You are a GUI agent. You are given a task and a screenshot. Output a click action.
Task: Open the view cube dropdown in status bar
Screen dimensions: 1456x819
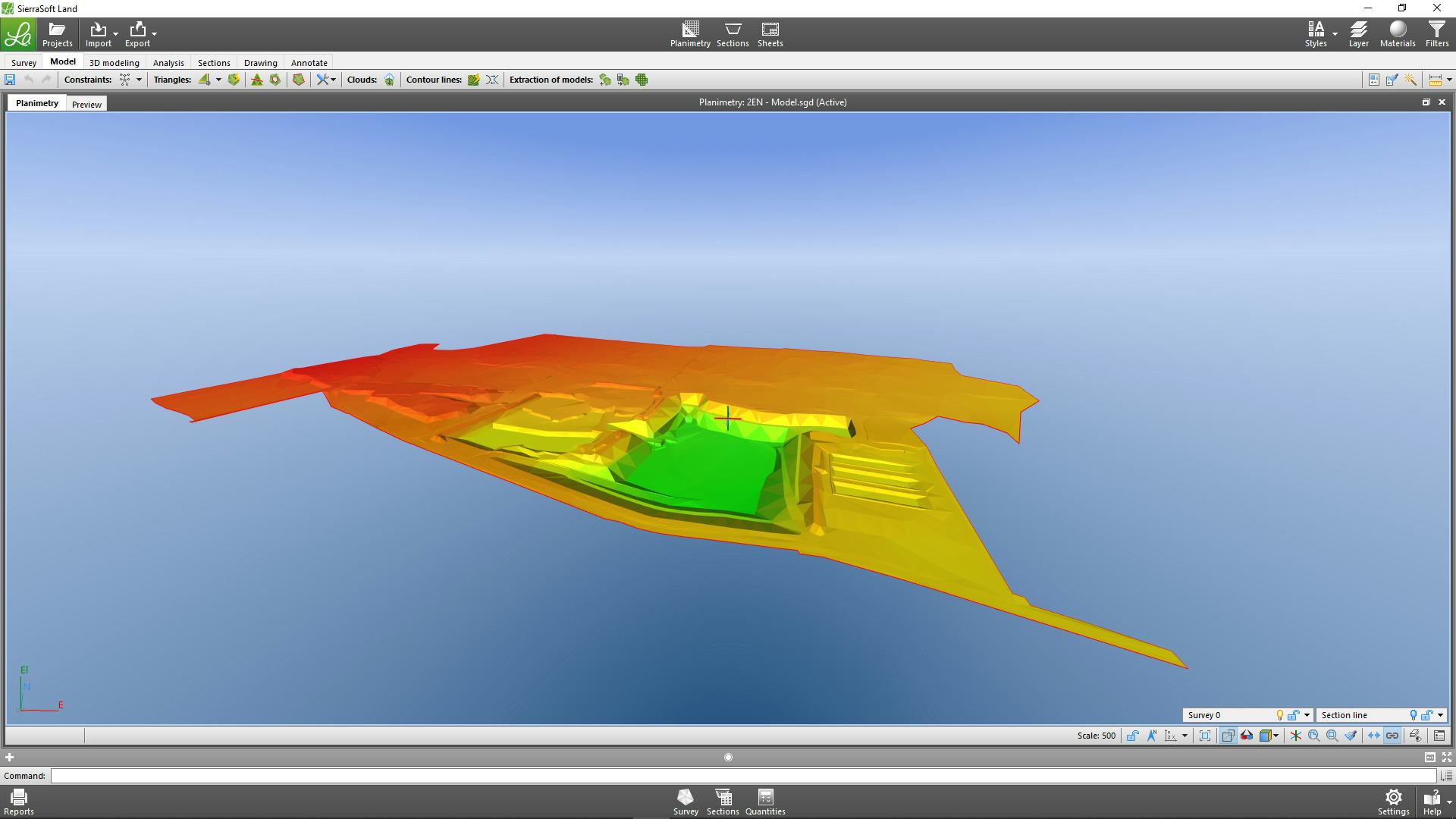coord(1276,736)
